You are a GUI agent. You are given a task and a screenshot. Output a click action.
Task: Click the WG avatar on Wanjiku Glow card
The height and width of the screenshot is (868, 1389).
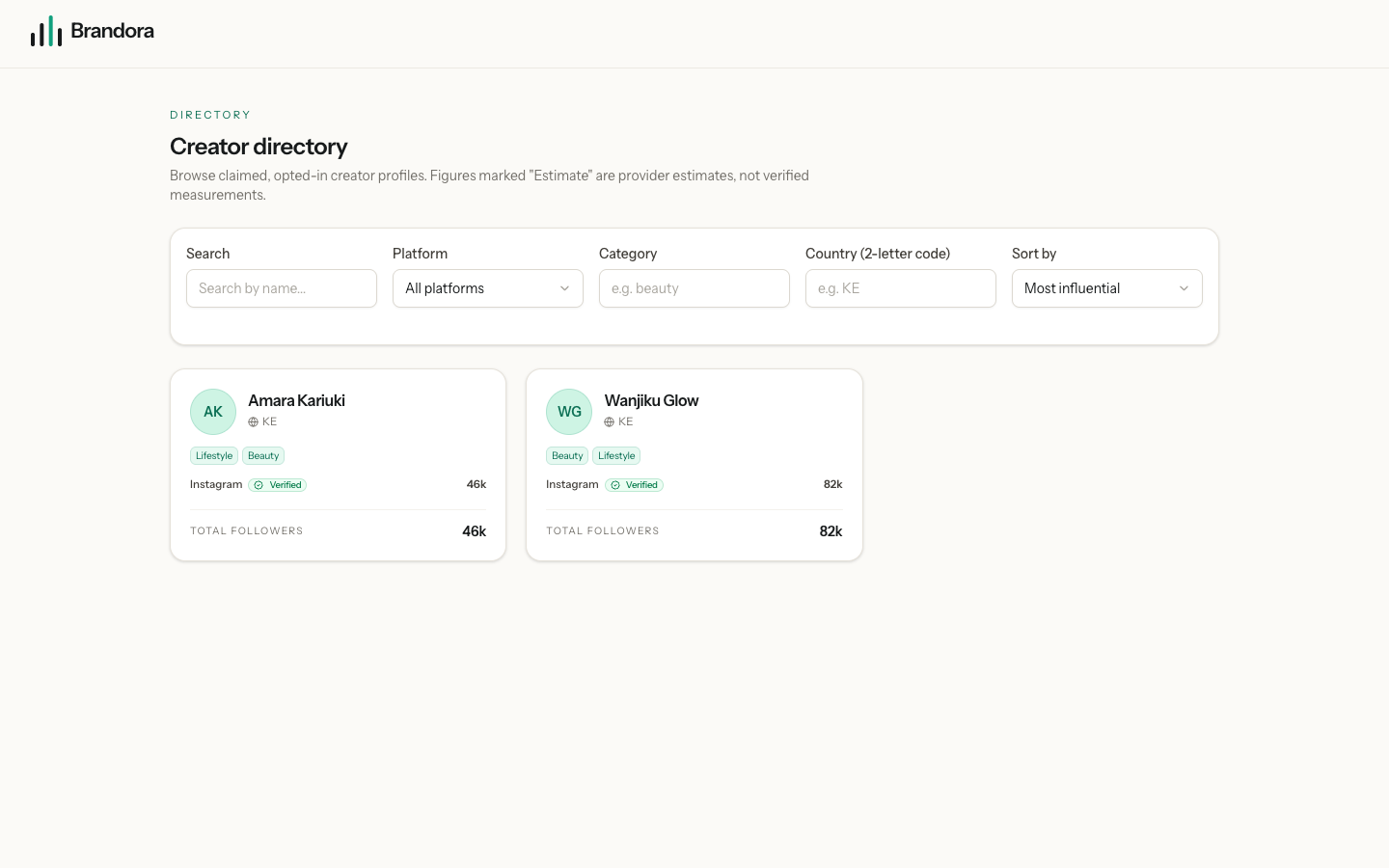tap(569, 412)
